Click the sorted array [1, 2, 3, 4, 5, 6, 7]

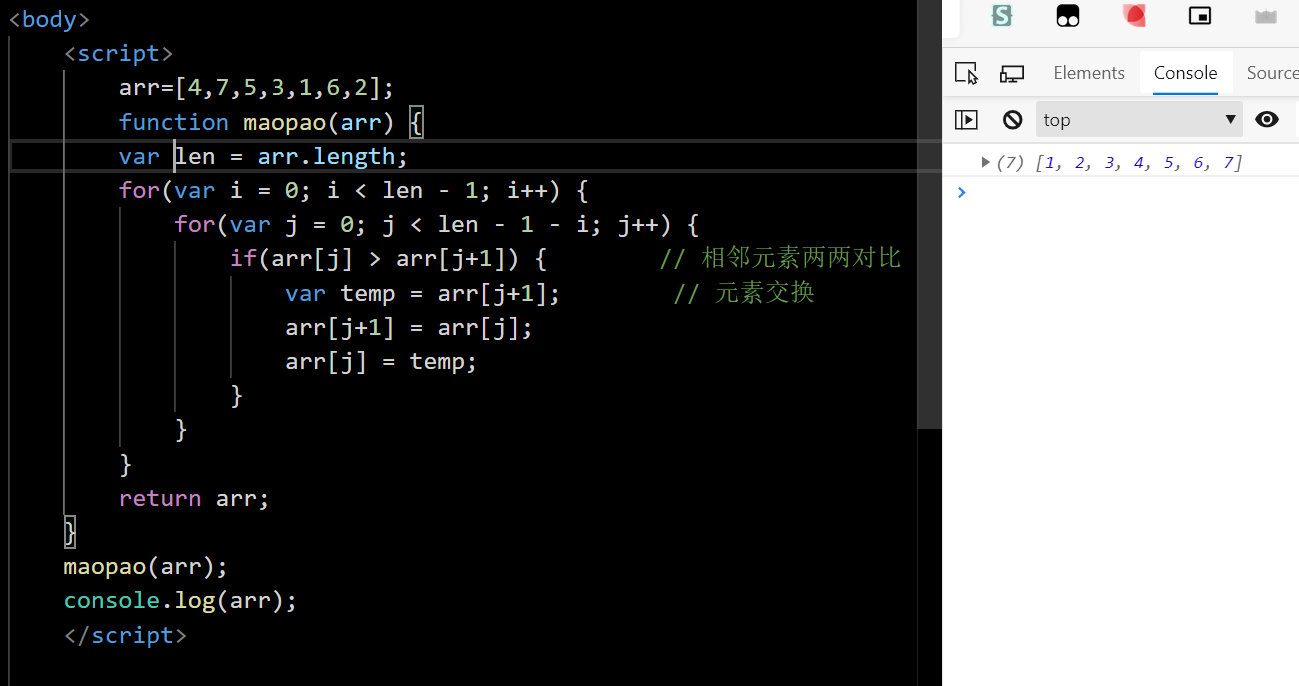coord(1138,163)
